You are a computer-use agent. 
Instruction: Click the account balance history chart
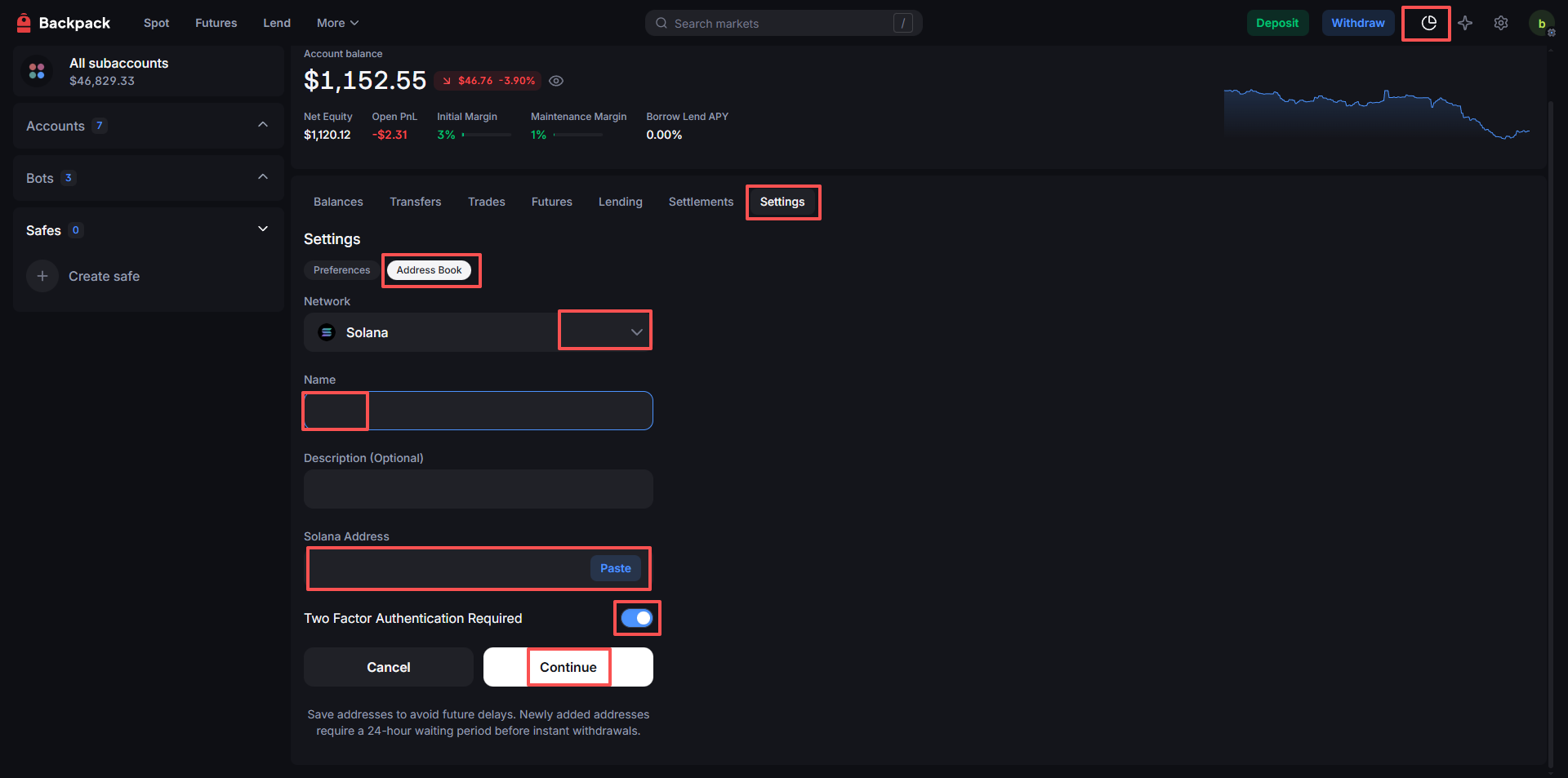(x=1376, y=114)
